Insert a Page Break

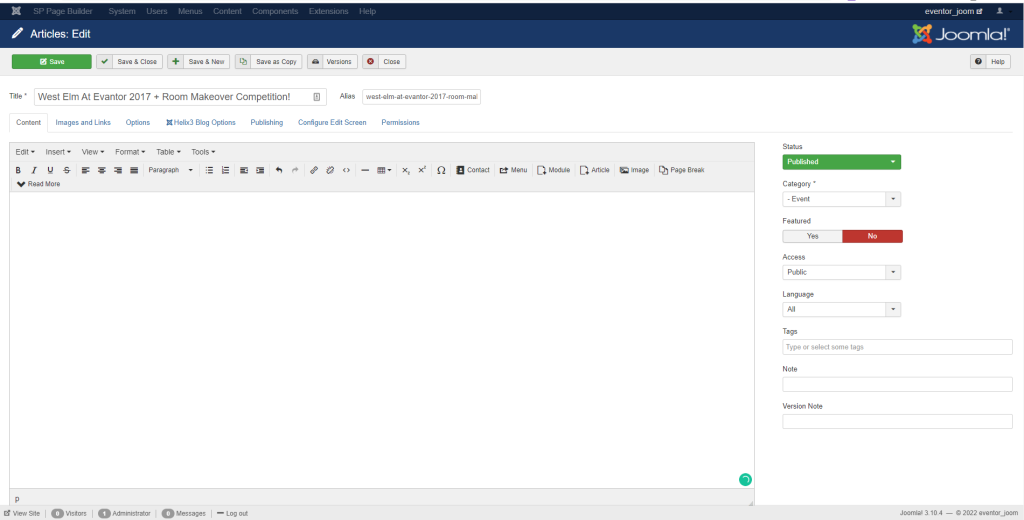(682, 170)
